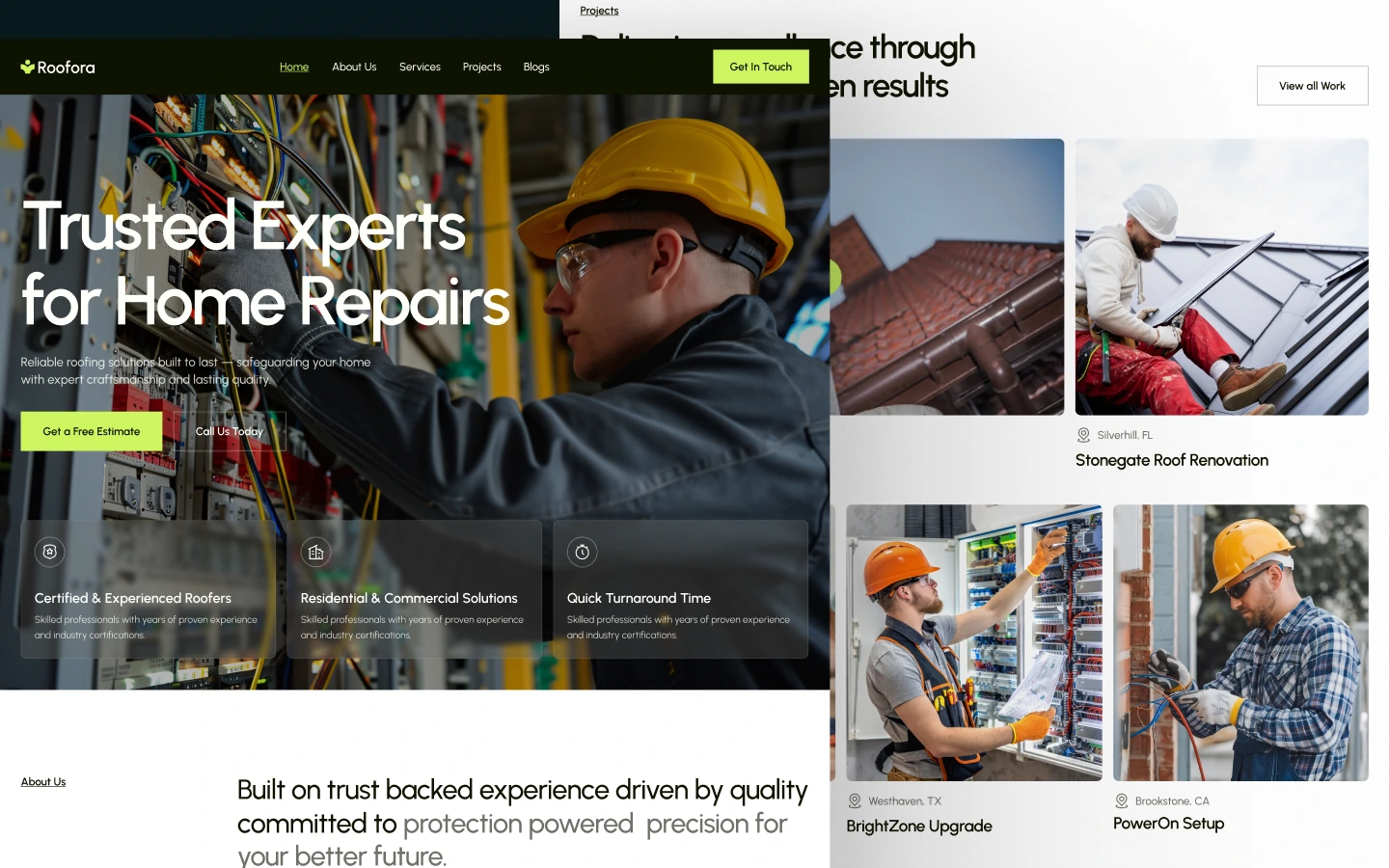The height and width of the screenshot is (868, 1389).
Task: Click the About Us section label link
Action: pyautogui.click(x=43, y=782)
